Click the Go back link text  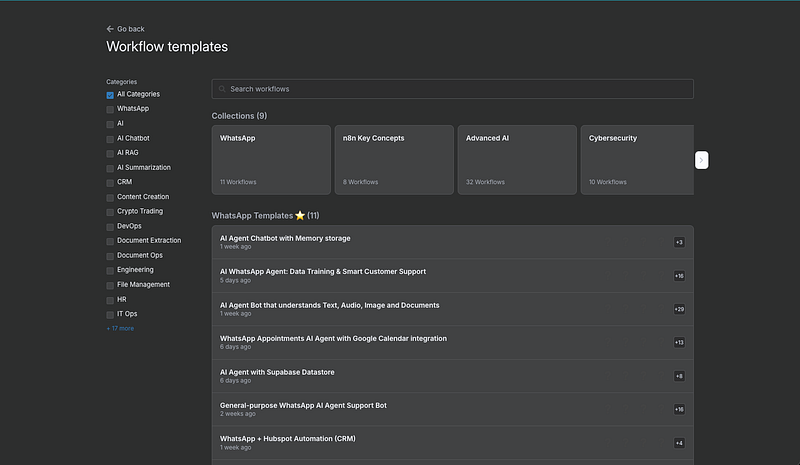[131, 29]
